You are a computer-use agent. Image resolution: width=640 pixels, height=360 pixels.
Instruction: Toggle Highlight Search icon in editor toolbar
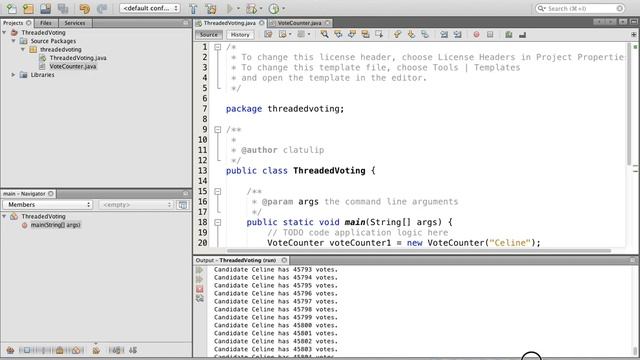[x=365, y=35]
